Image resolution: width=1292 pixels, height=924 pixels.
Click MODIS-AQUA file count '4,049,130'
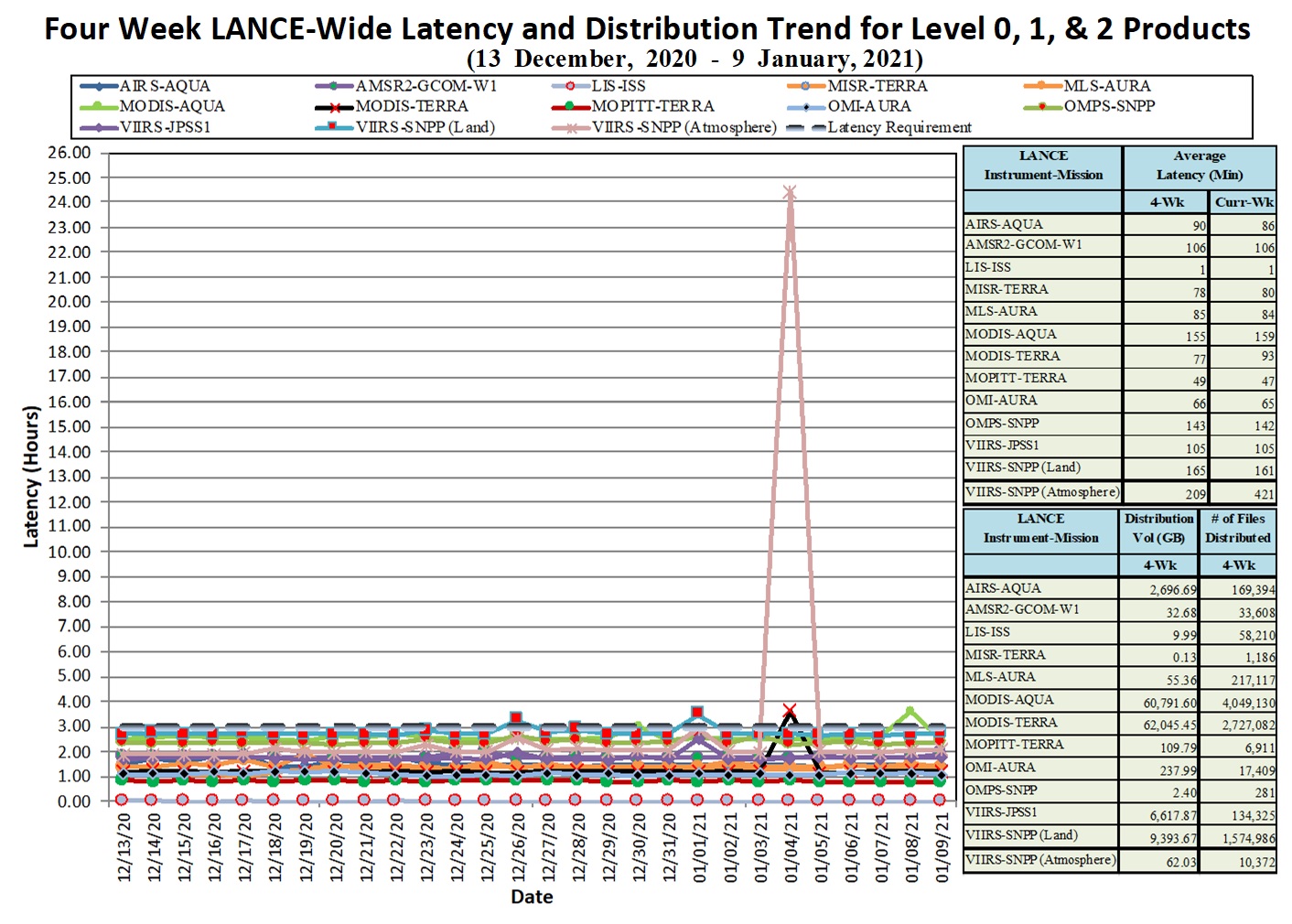click(1249, 704)
